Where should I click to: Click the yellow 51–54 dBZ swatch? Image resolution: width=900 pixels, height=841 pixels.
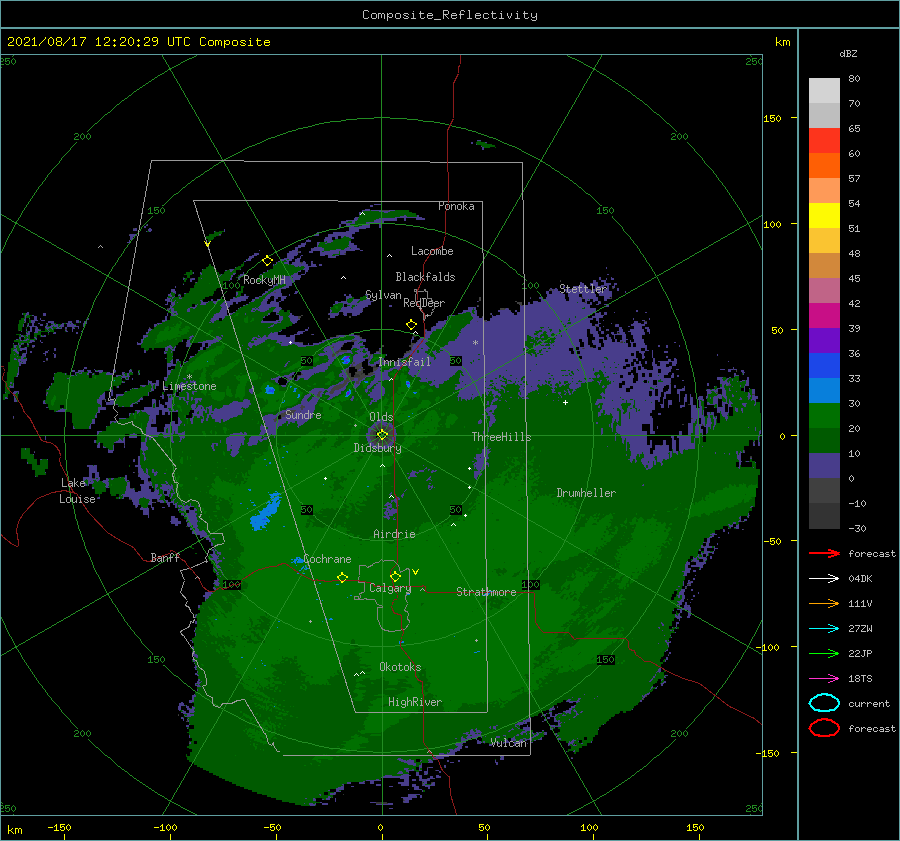coord(824,215)
